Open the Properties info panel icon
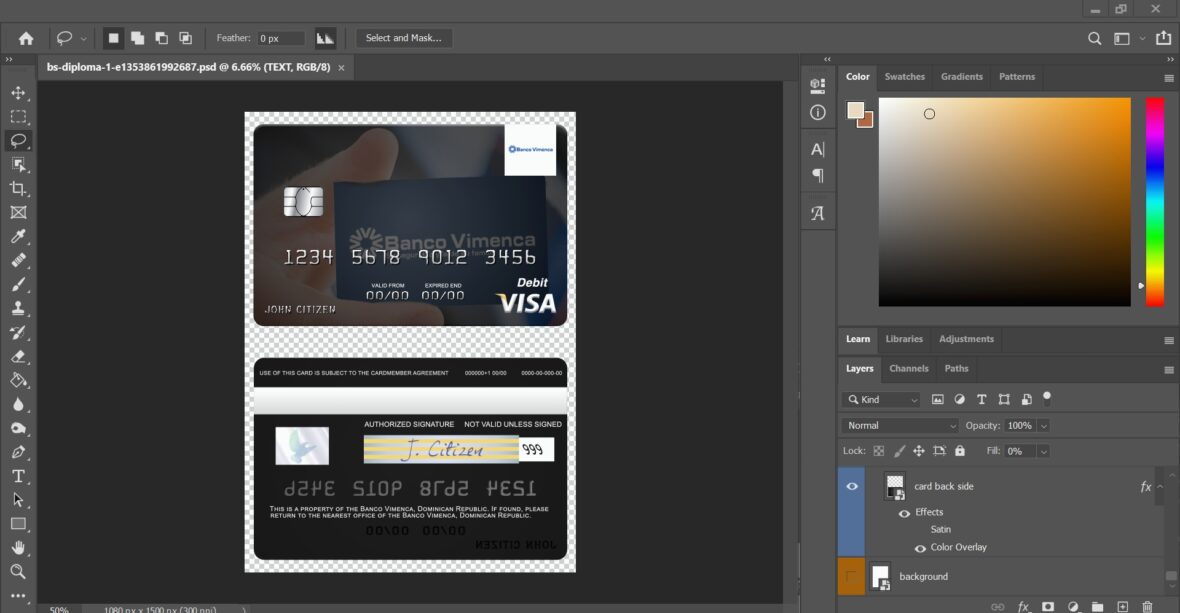 (x=817, y=113)
